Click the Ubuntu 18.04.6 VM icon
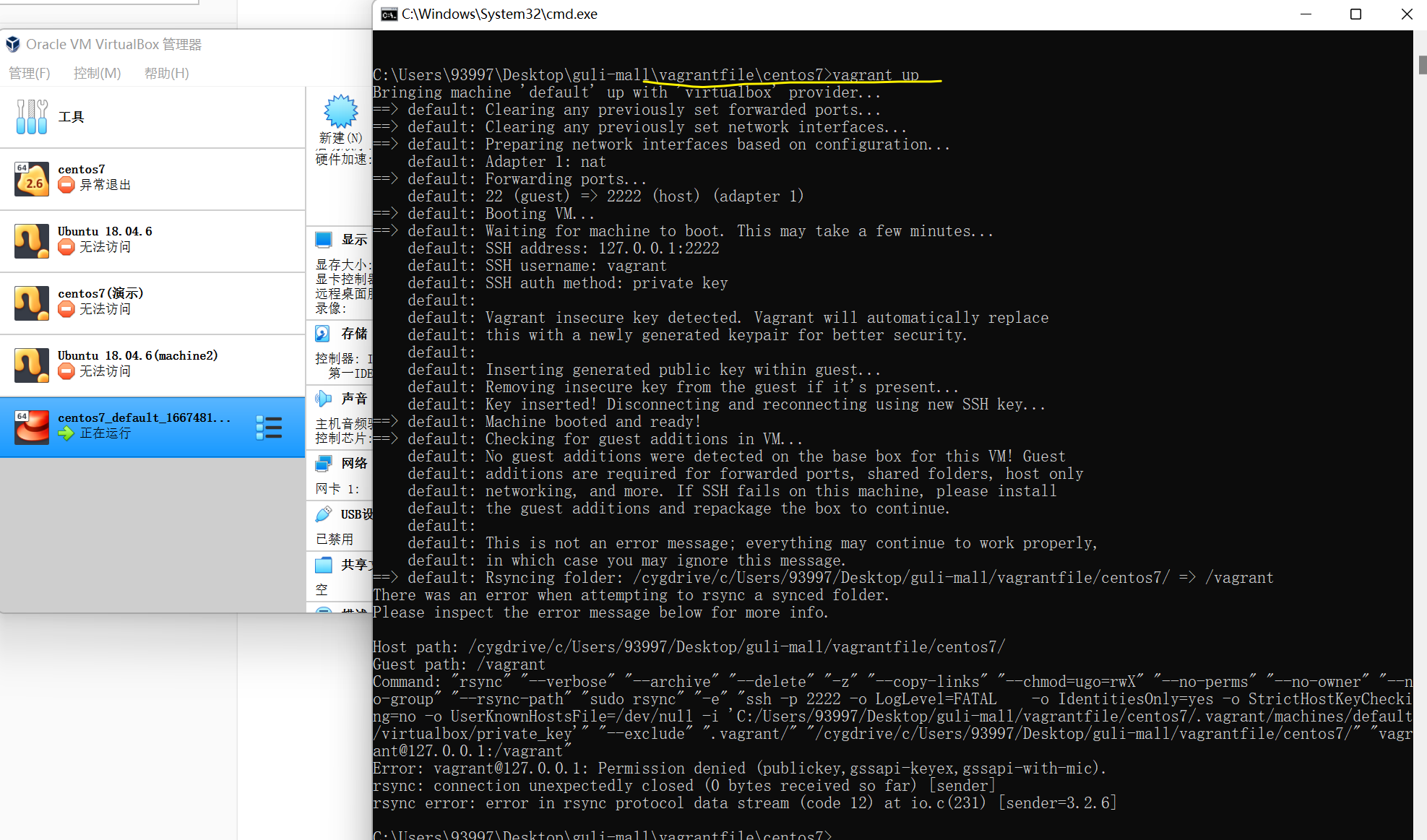Screen dimensions: 1427x840 32,241
